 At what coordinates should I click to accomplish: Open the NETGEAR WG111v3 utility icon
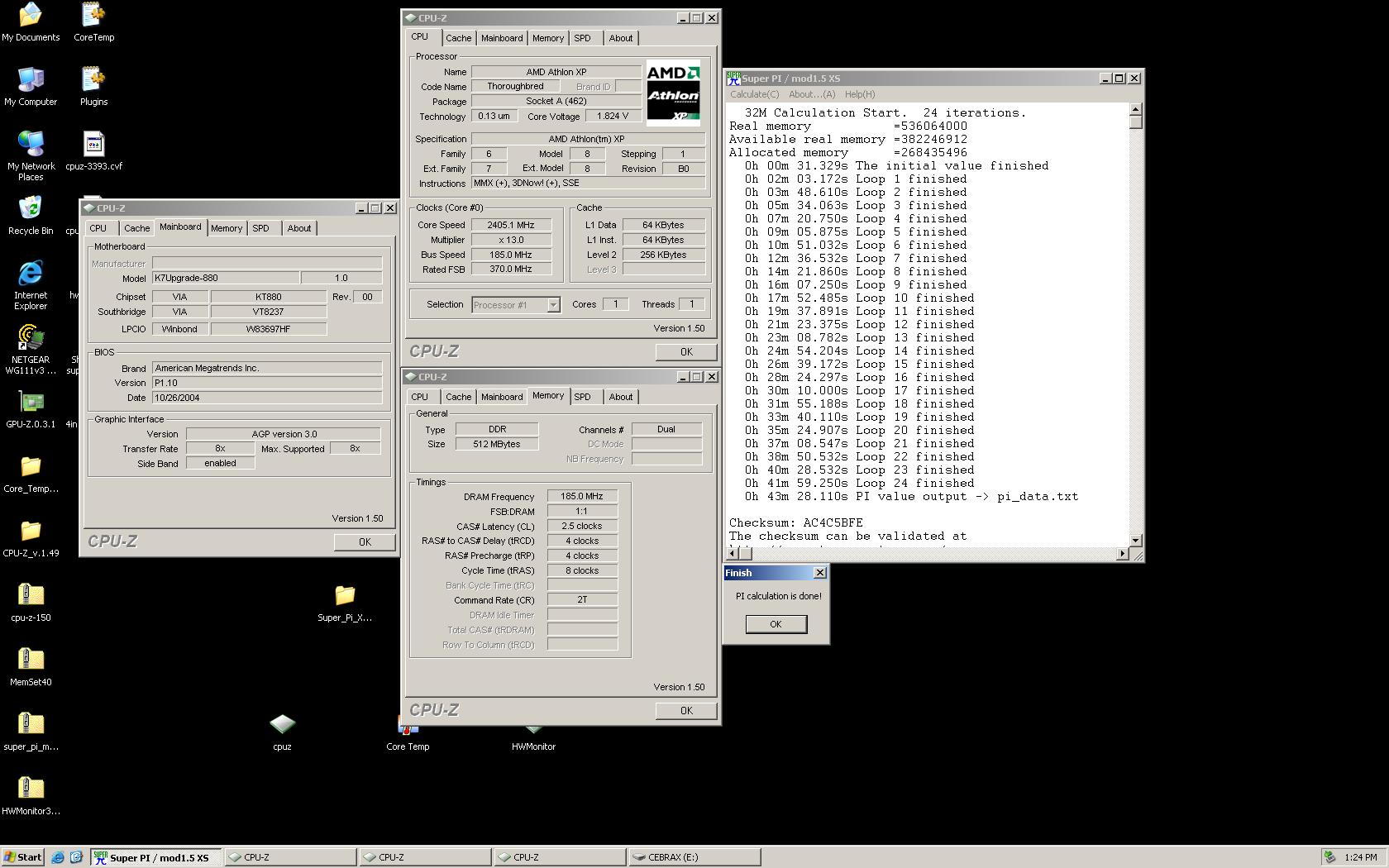31,350
